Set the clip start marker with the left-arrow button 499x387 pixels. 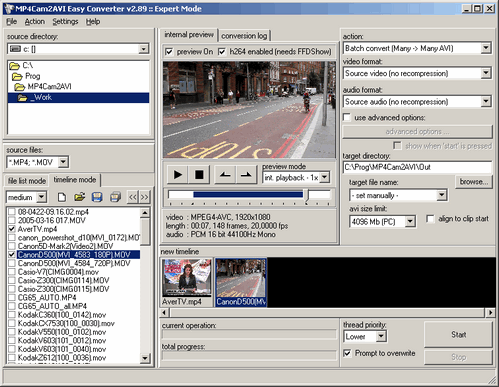225,174
